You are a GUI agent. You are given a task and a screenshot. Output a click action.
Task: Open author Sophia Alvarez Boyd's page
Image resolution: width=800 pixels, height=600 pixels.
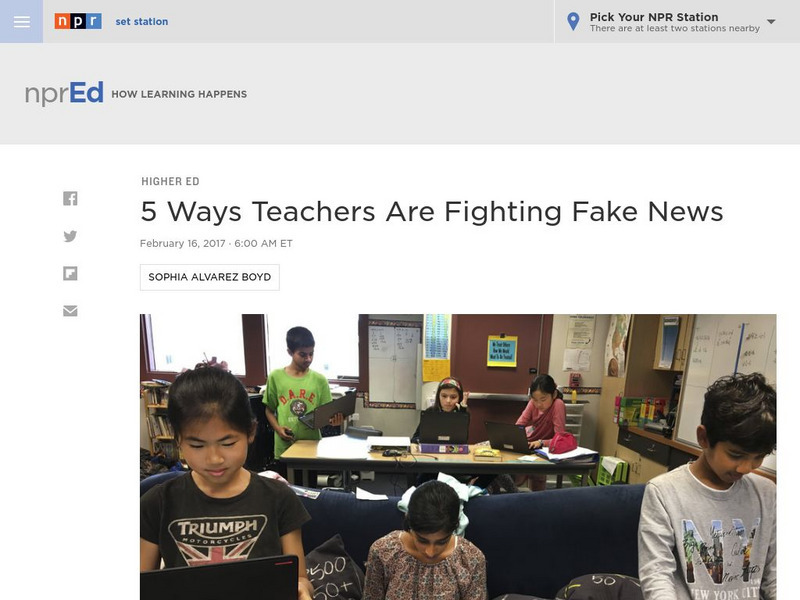click(210, 277)
